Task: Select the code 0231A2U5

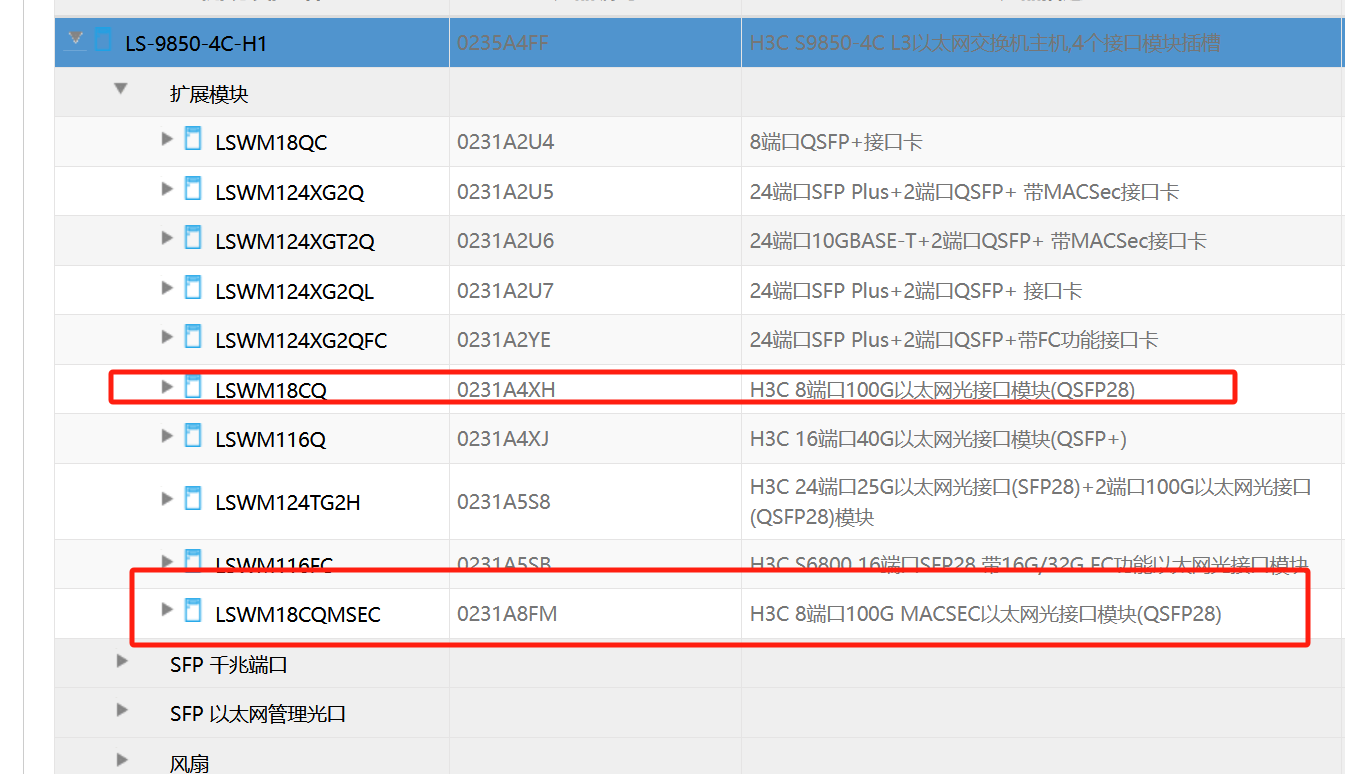Action: (x=505, y=192)
